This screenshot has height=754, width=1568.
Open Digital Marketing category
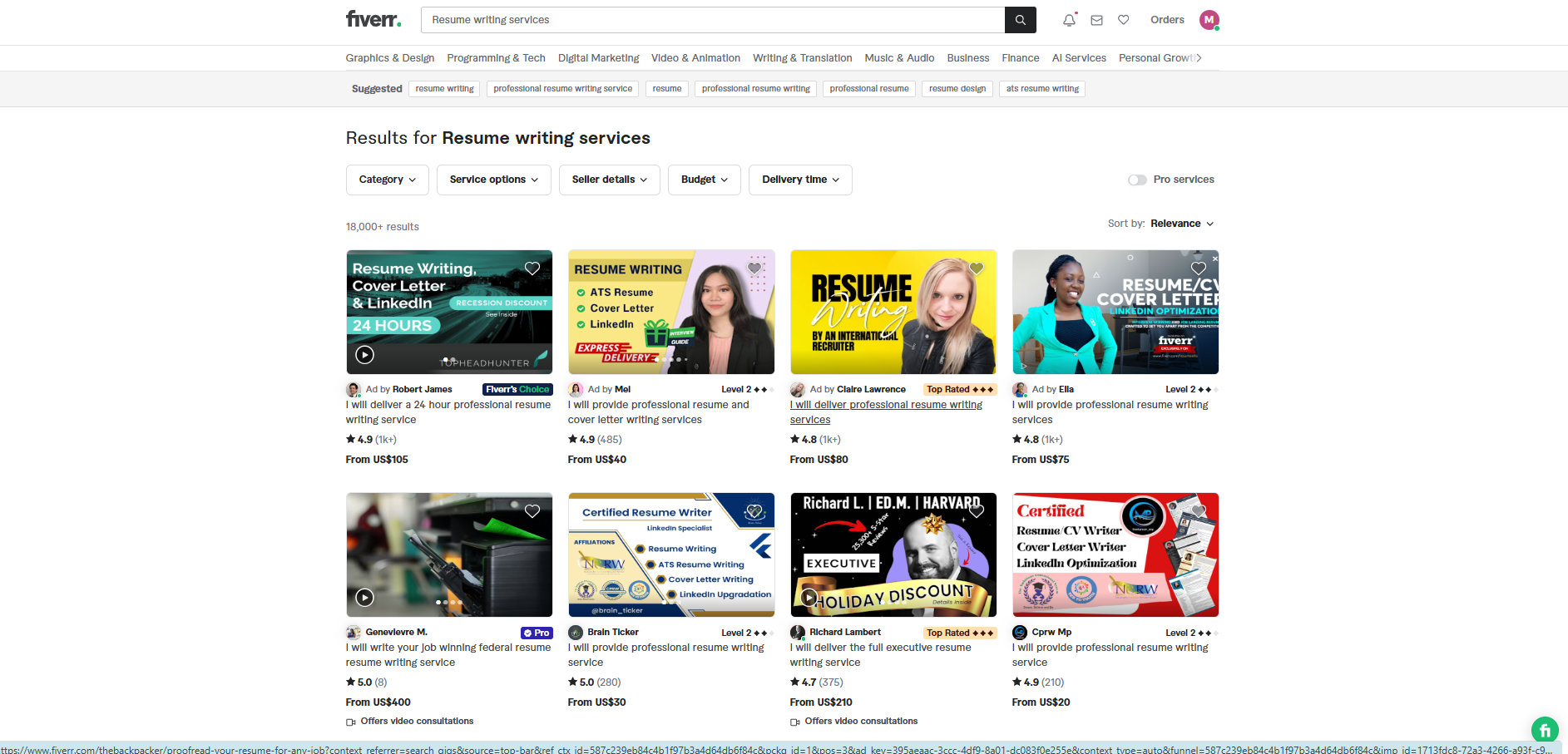tap(599, 58)
